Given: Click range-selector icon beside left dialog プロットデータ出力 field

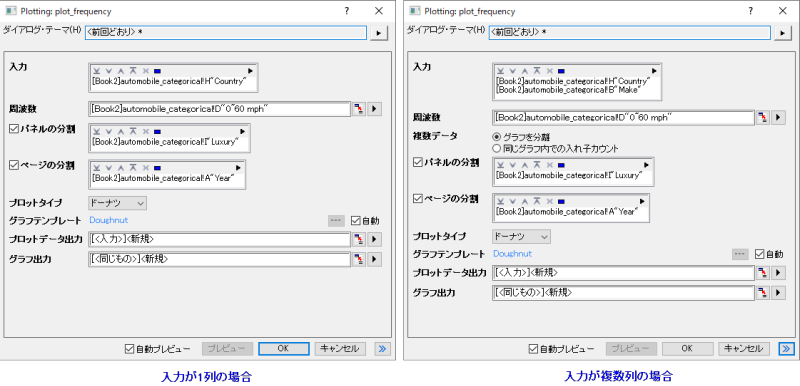Looking at the screenshot, I should coord(358,239).
